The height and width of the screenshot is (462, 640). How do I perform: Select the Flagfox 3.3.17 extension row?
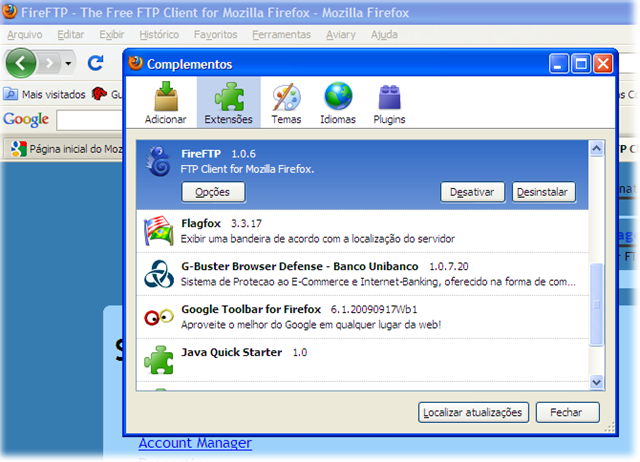coord(363,231)
